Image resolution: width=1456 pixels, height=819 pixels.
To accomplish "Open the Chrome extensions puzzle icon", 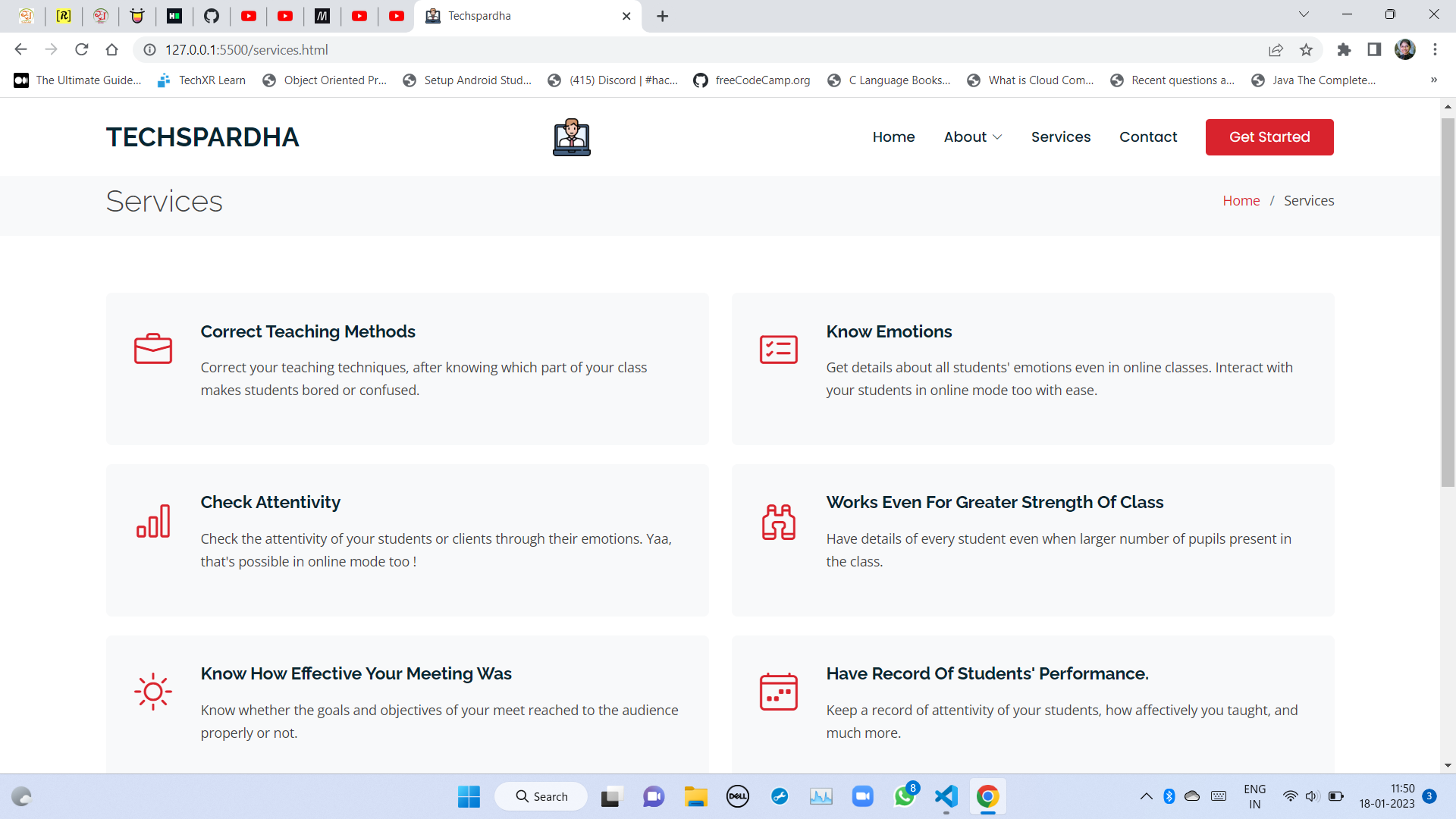I will tap(1344, 50).
